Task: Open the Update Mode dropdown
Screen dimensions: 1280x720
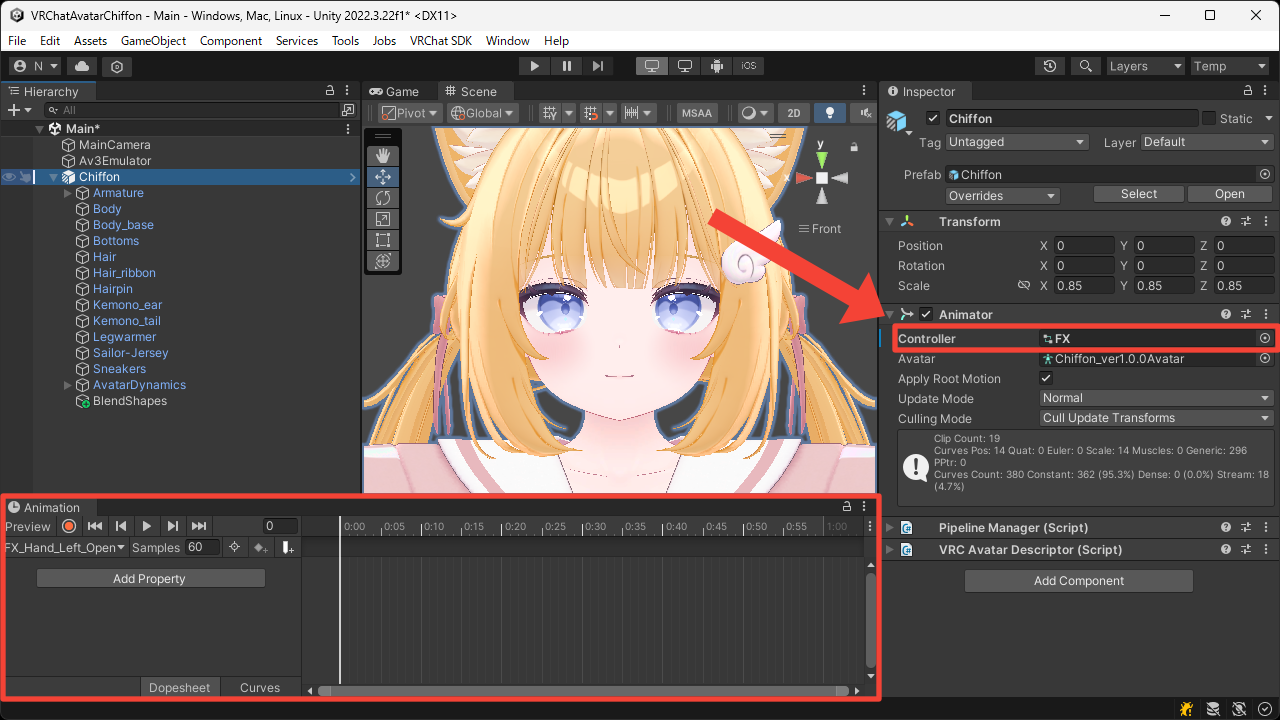Action: tap(1155, 398)
